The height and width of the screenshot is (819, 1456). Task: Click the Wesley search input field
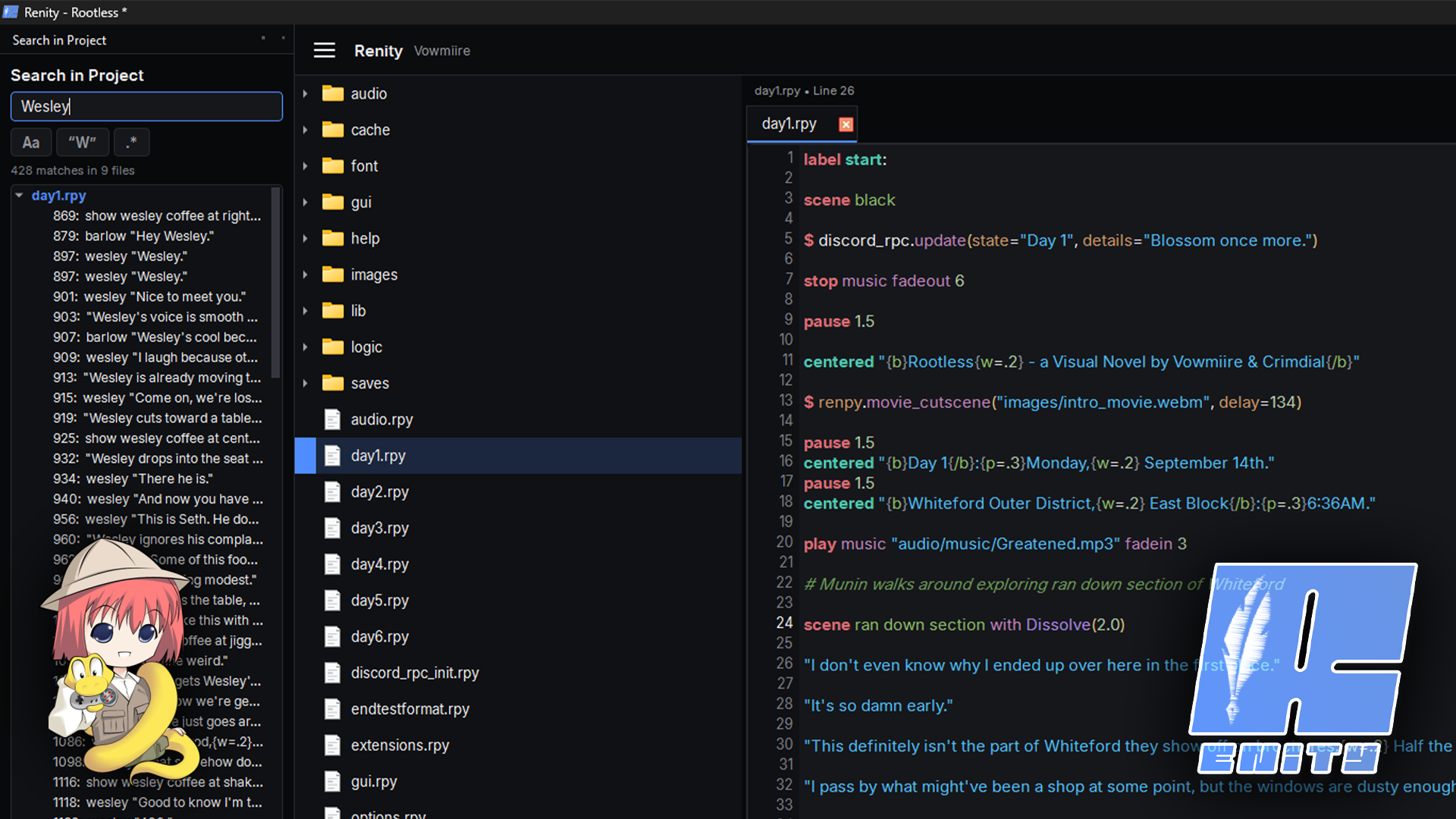point(146,106)
